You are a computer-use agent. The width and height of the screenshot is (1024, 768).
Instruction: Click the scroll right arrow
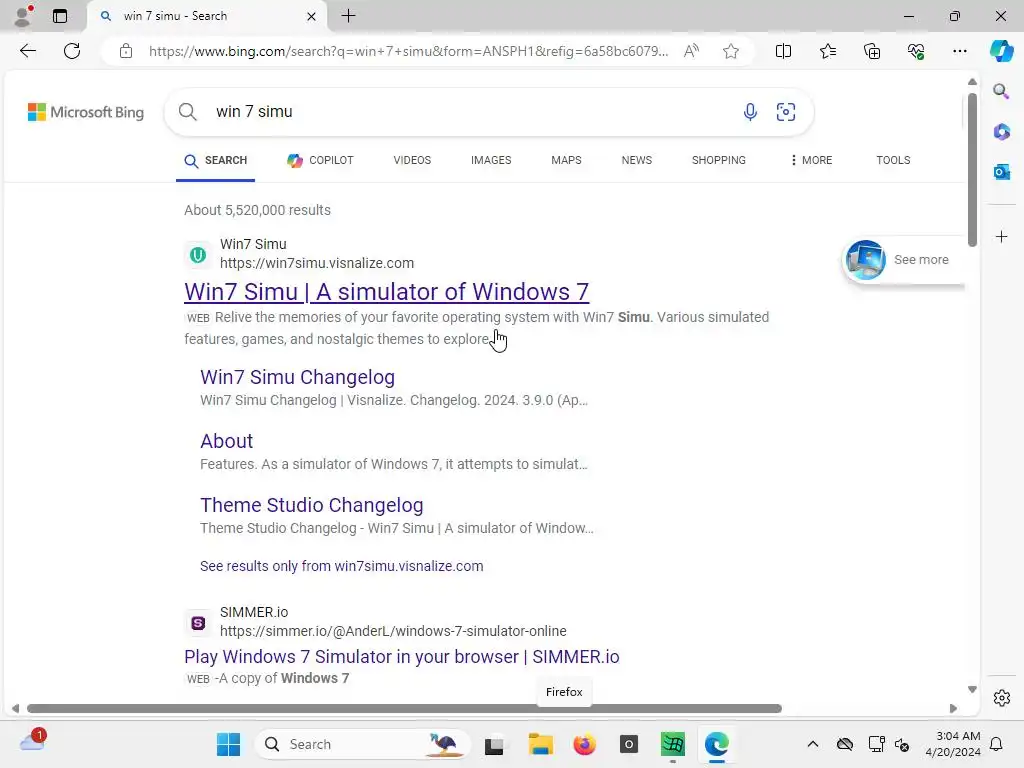953,709
